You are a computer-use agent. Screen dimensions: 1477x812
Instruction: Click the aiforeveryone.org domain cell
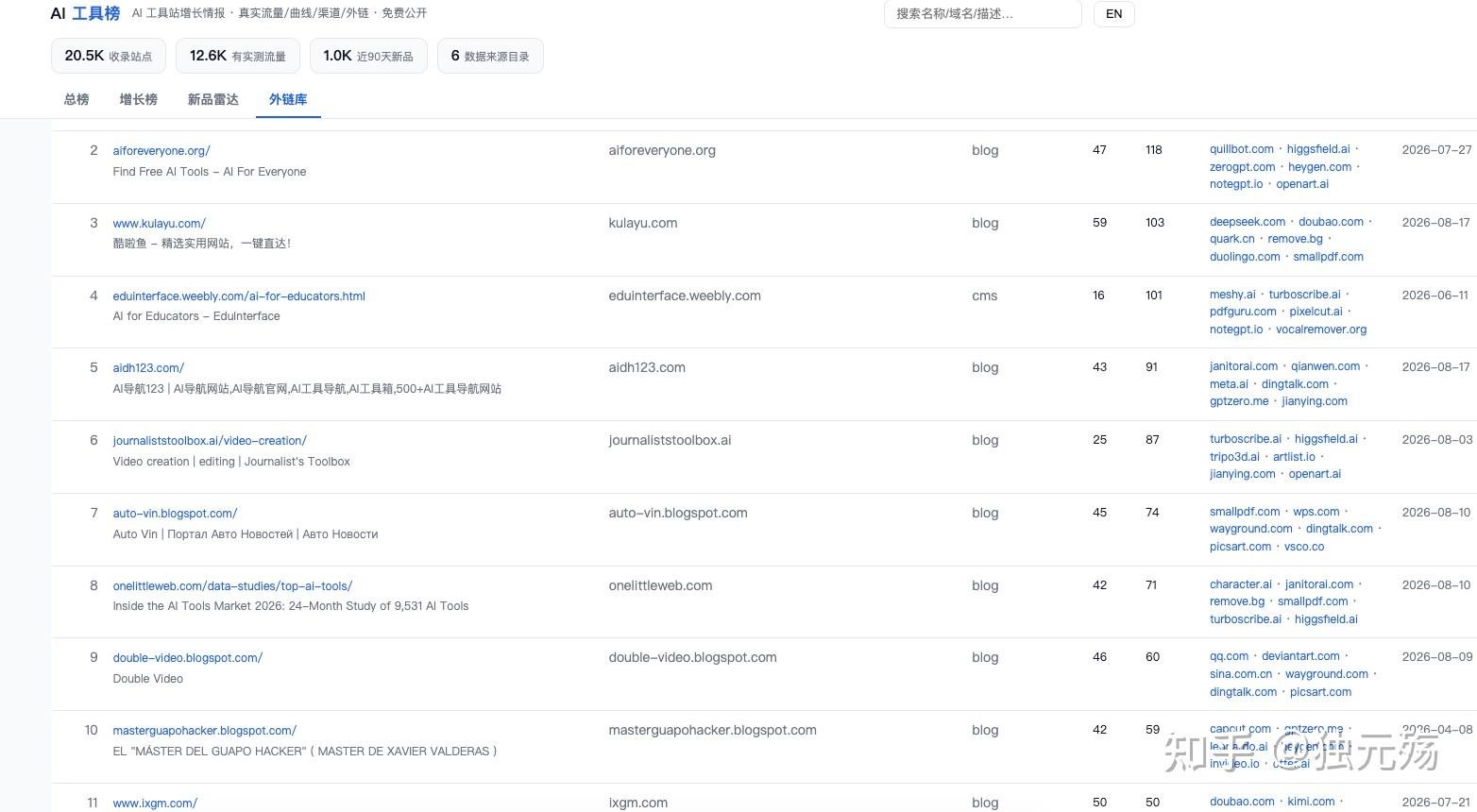coord(662,150)
